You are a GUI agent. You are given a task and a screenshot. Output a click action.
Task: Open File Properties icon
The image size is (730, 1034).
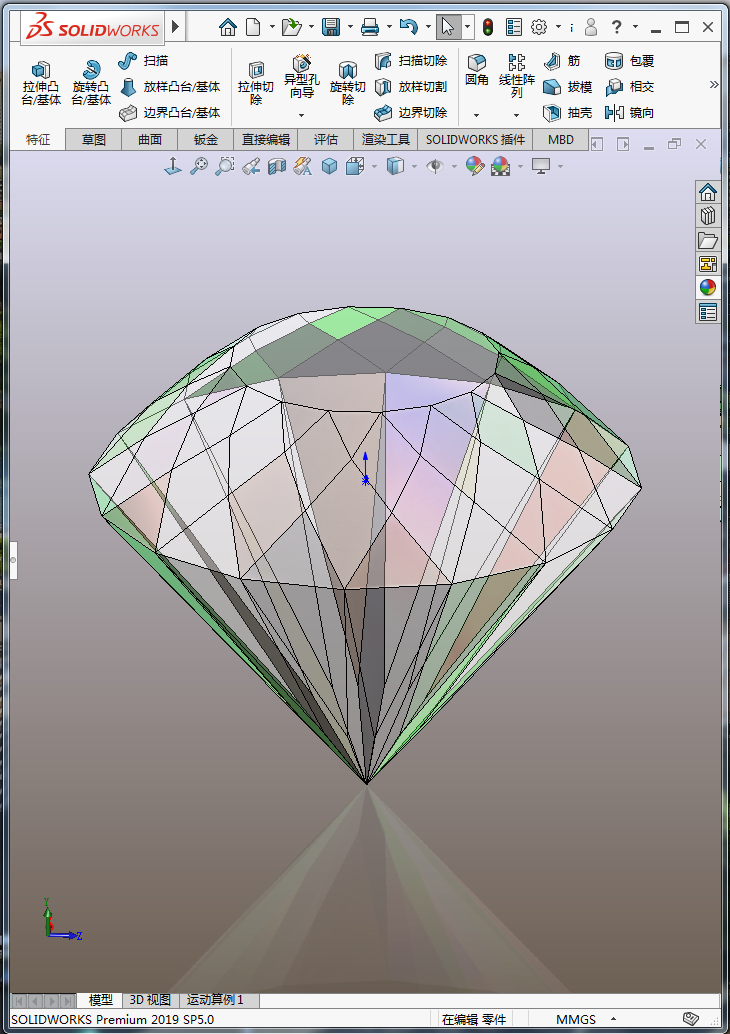[x=514, y=27]
